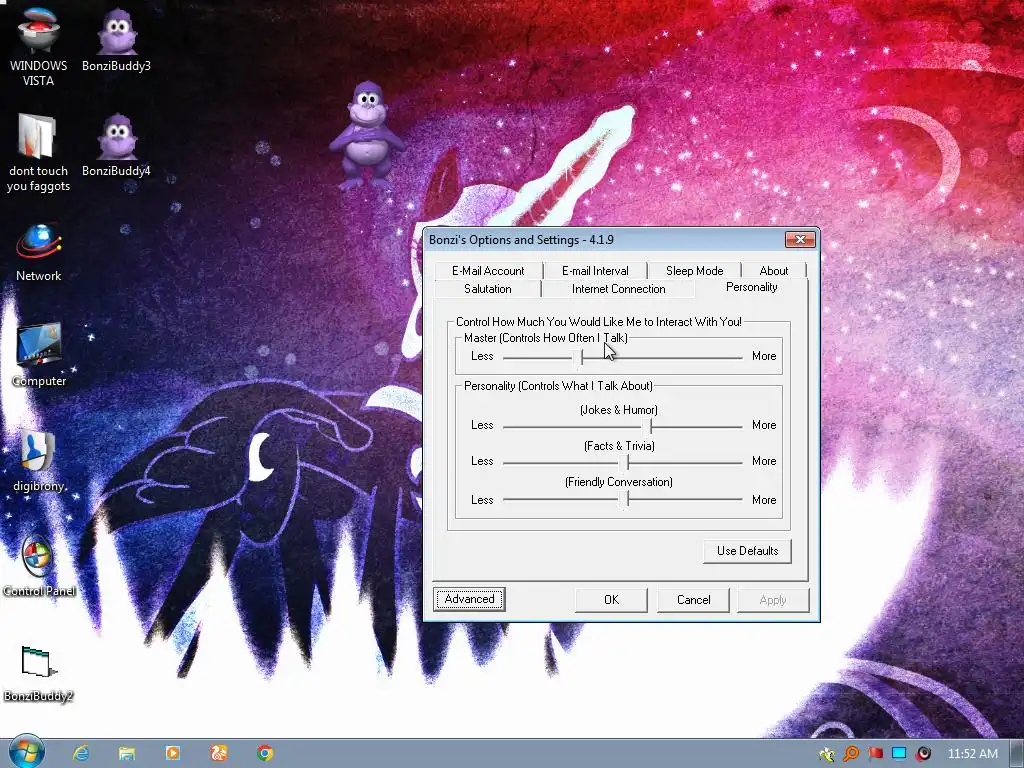Click the orange magnifier tray icon
Screen dimensions: 1024x768
click(x=851, y=754)
